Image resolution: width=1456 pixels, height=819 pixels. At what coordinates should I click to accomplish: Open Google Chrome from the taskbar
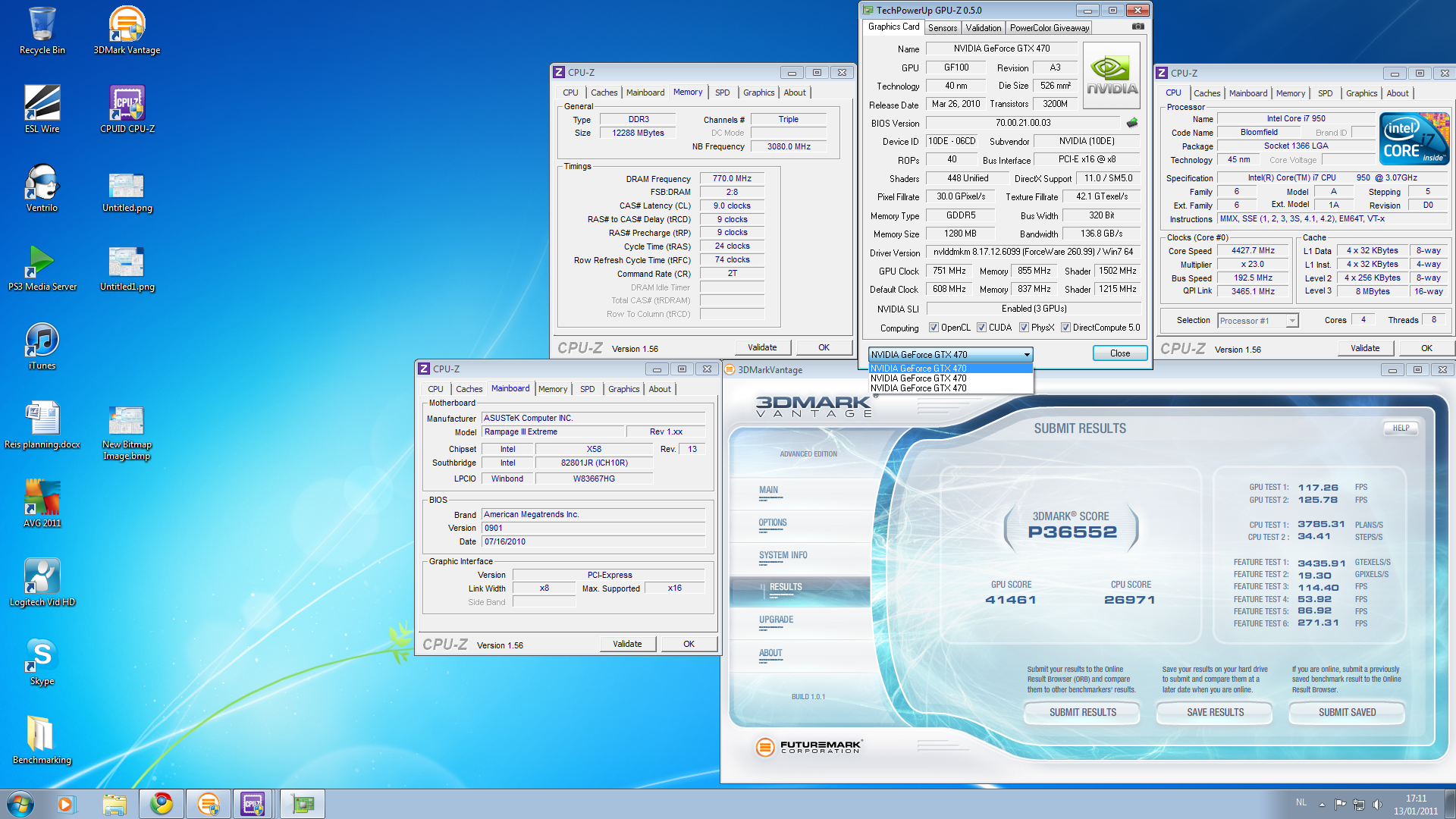tap(161, 804)
